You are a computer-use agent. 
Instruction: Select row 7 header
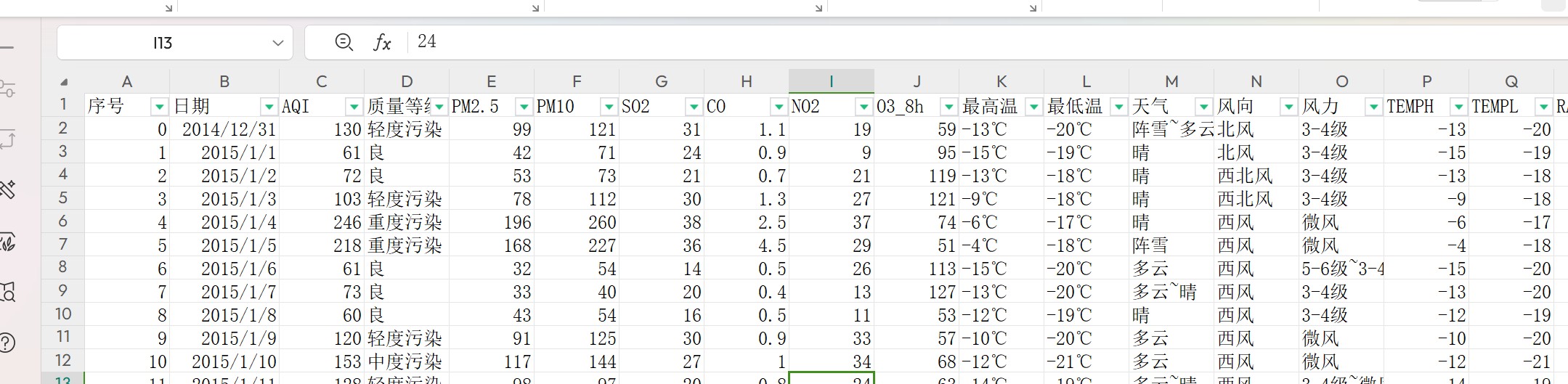[x=63, y=245]
